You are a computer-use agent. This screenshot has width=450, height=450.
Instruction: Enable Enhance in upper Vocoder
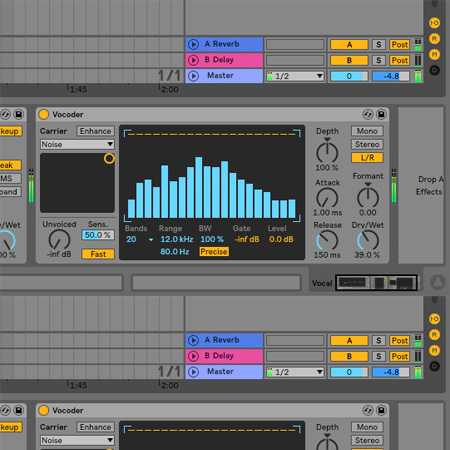click(x=95, y=131)
